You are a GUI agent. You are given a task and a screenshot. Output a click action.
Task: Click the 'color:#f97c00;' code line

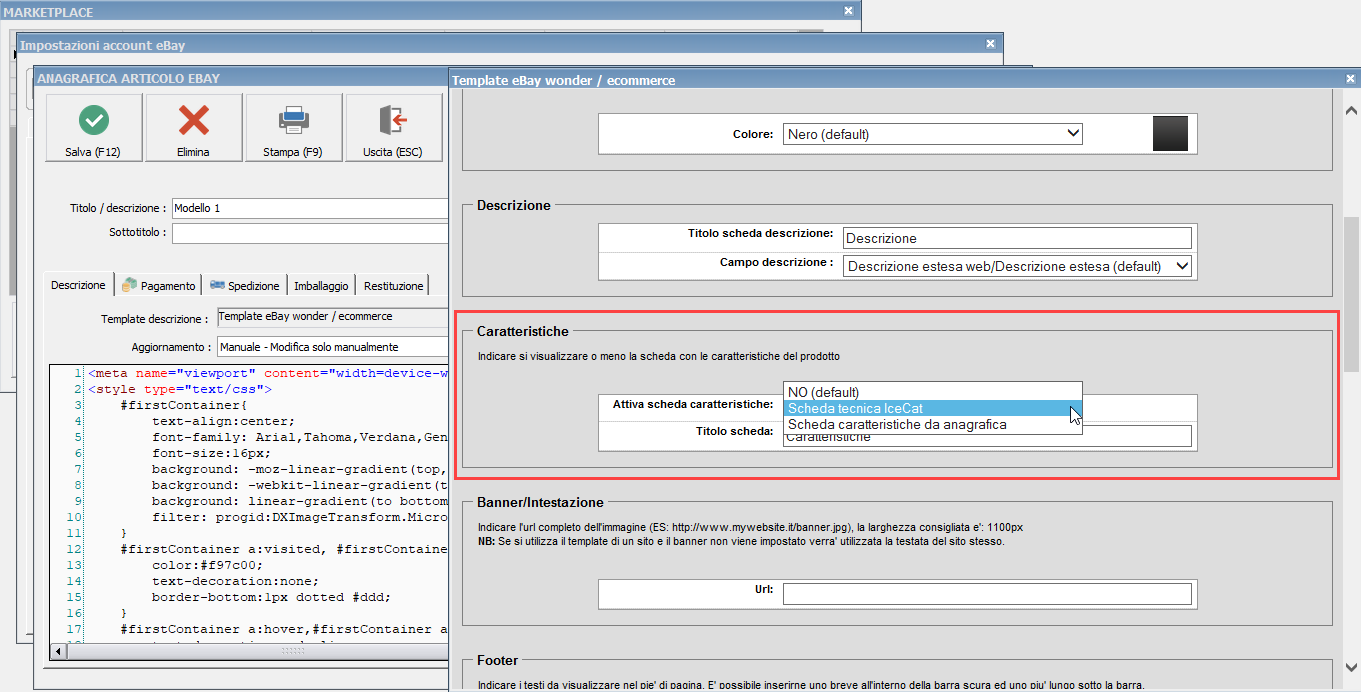click(x=208, y=565)
